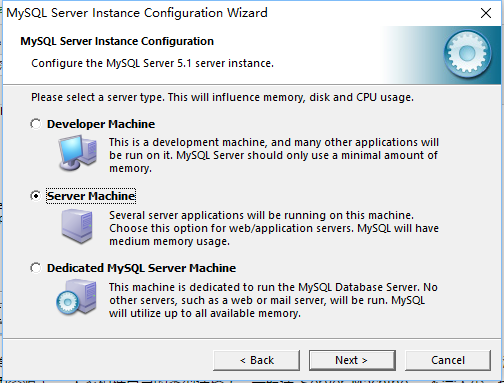Click the 'This machine is dedicated' description
Screen dimensions: 504x383
click(273, 300)
